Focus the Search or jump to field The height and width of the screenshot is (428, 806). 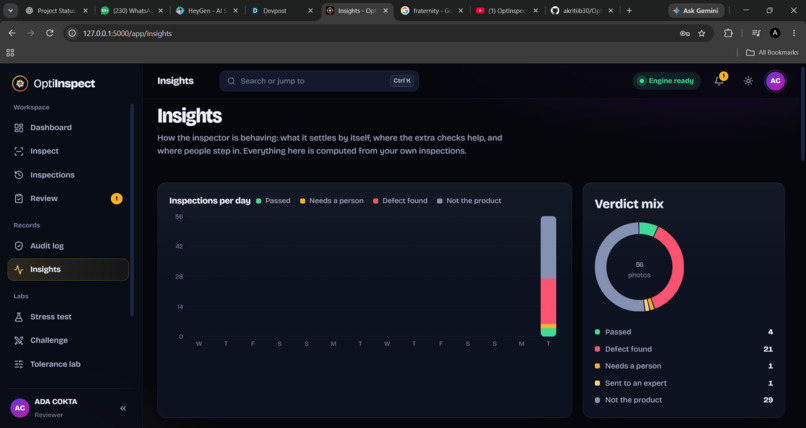(x=319, y=81)
